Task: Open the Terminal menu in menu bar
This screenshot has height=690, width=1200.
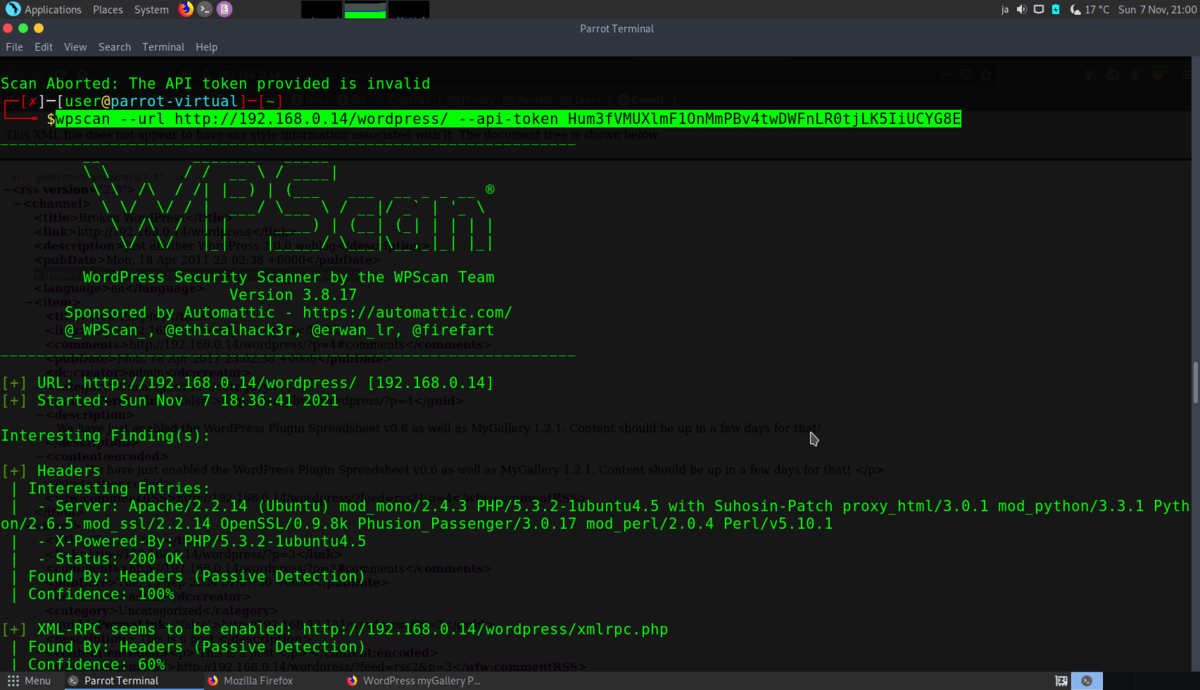Action: (x=163, y=47)
